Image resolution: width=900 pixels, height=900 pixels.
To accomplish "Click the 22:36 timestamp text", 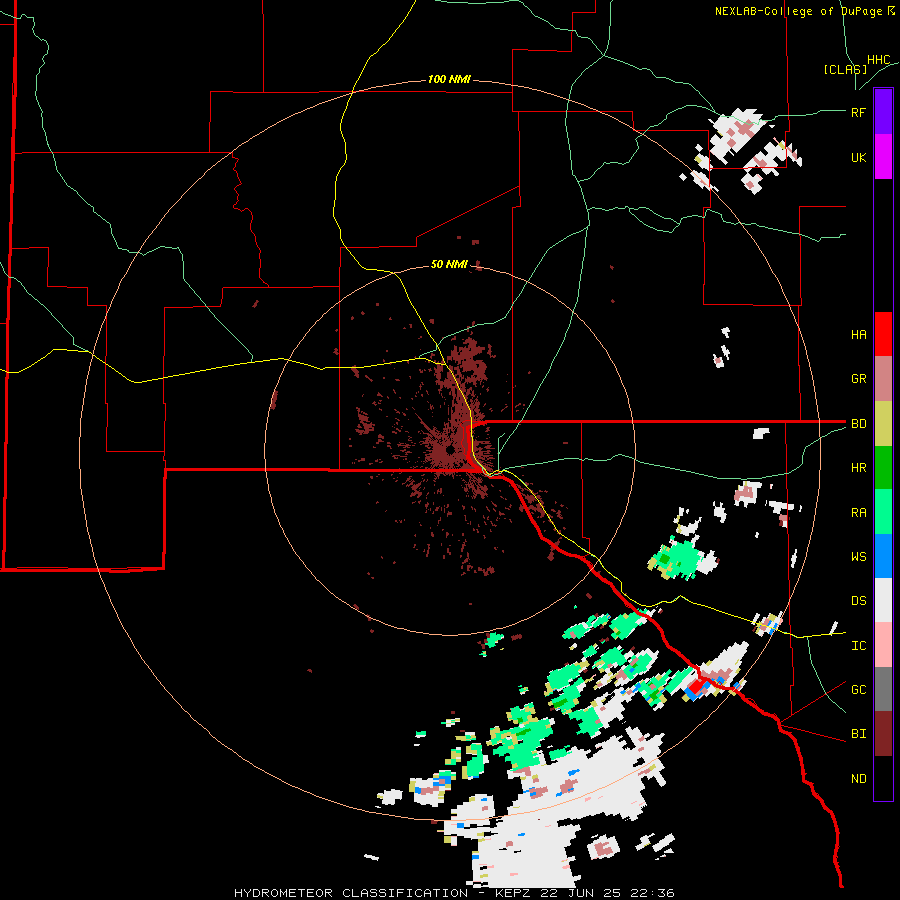I will tap(652, 893).
